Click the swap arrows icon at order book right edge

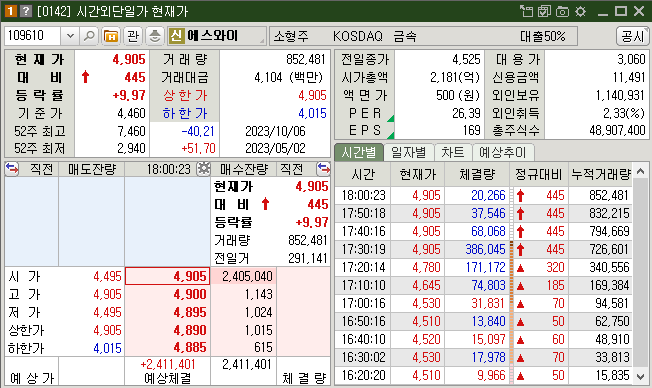click(324, 169)
